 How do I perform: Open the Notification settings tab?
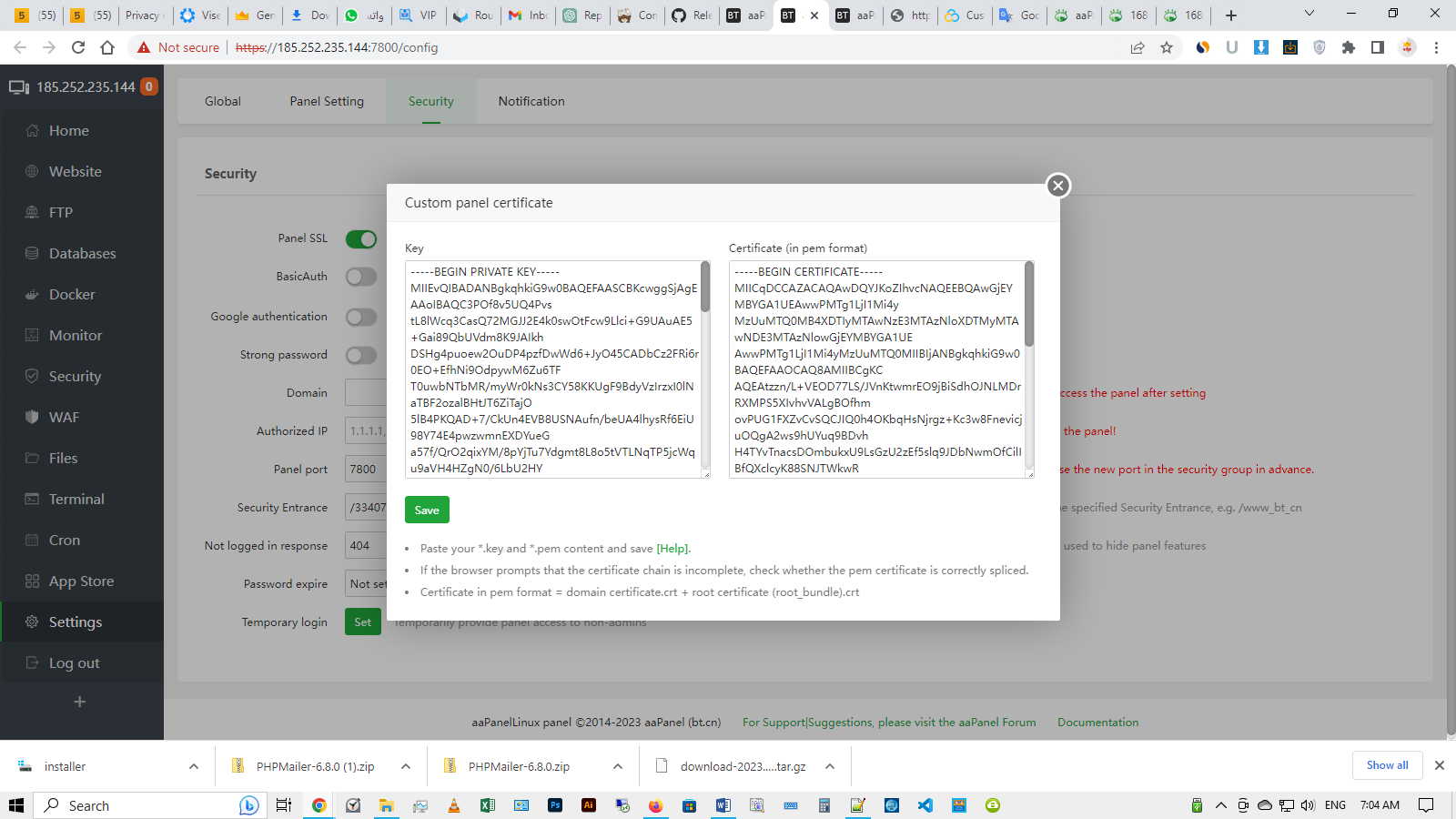531,101
